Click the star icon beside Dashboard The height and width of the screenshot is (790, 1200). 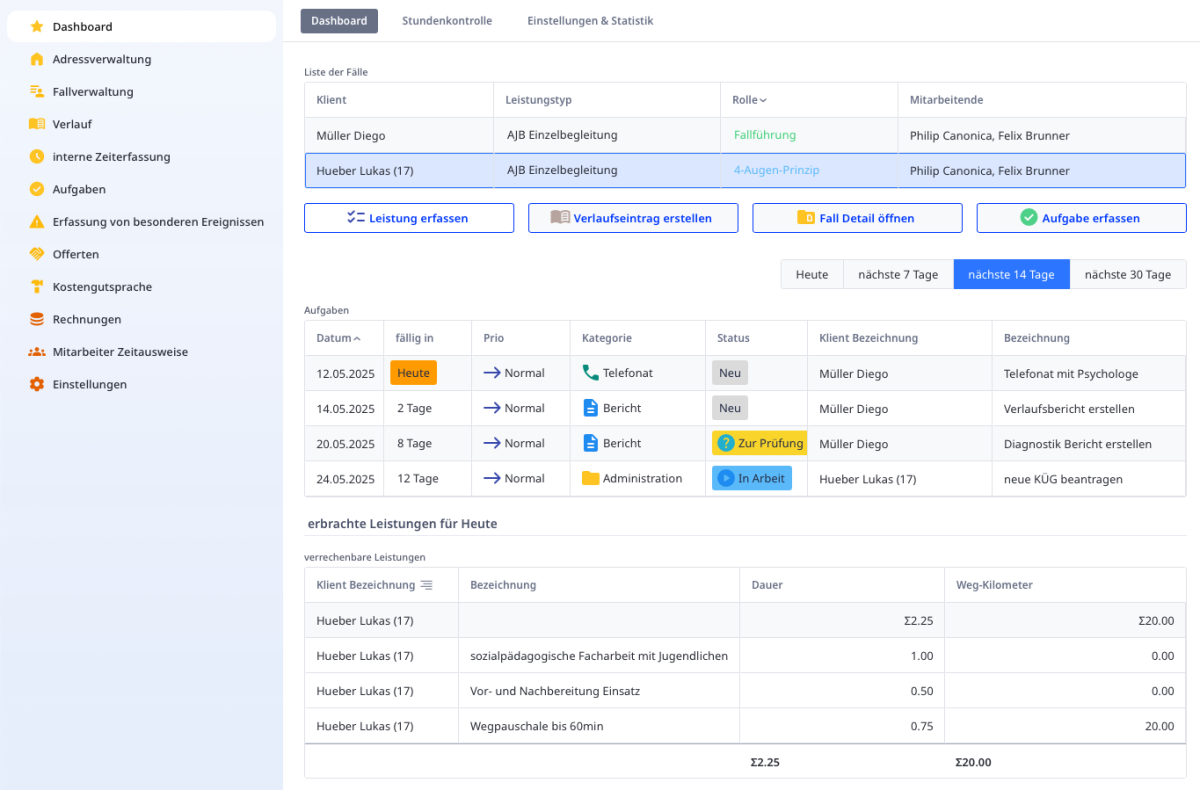click(37, 27)
